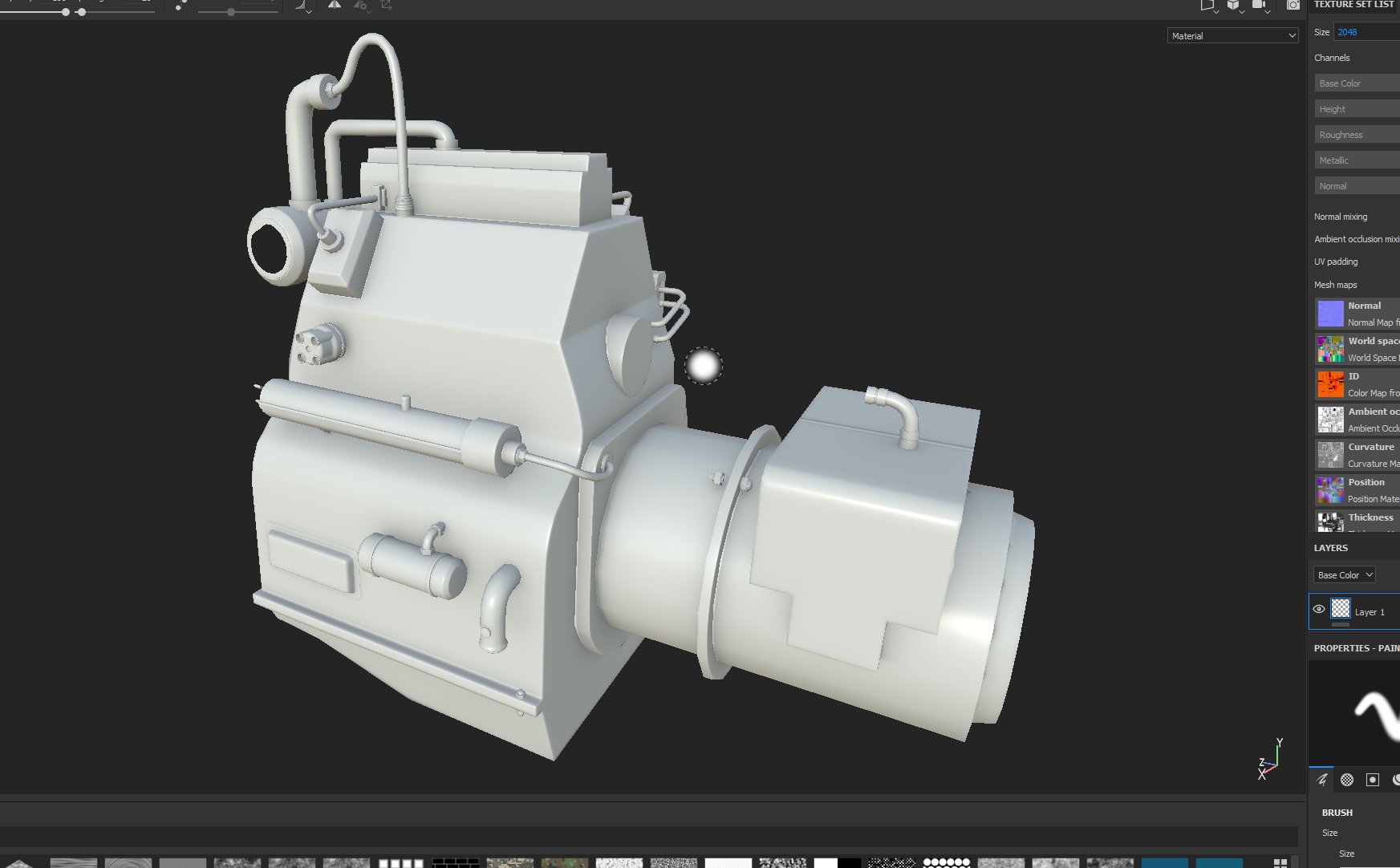This screenshot has width=1400, height=868.
Task: Select the Ambient occlusion mesh map thumbnail
Action: point(1330,420)
